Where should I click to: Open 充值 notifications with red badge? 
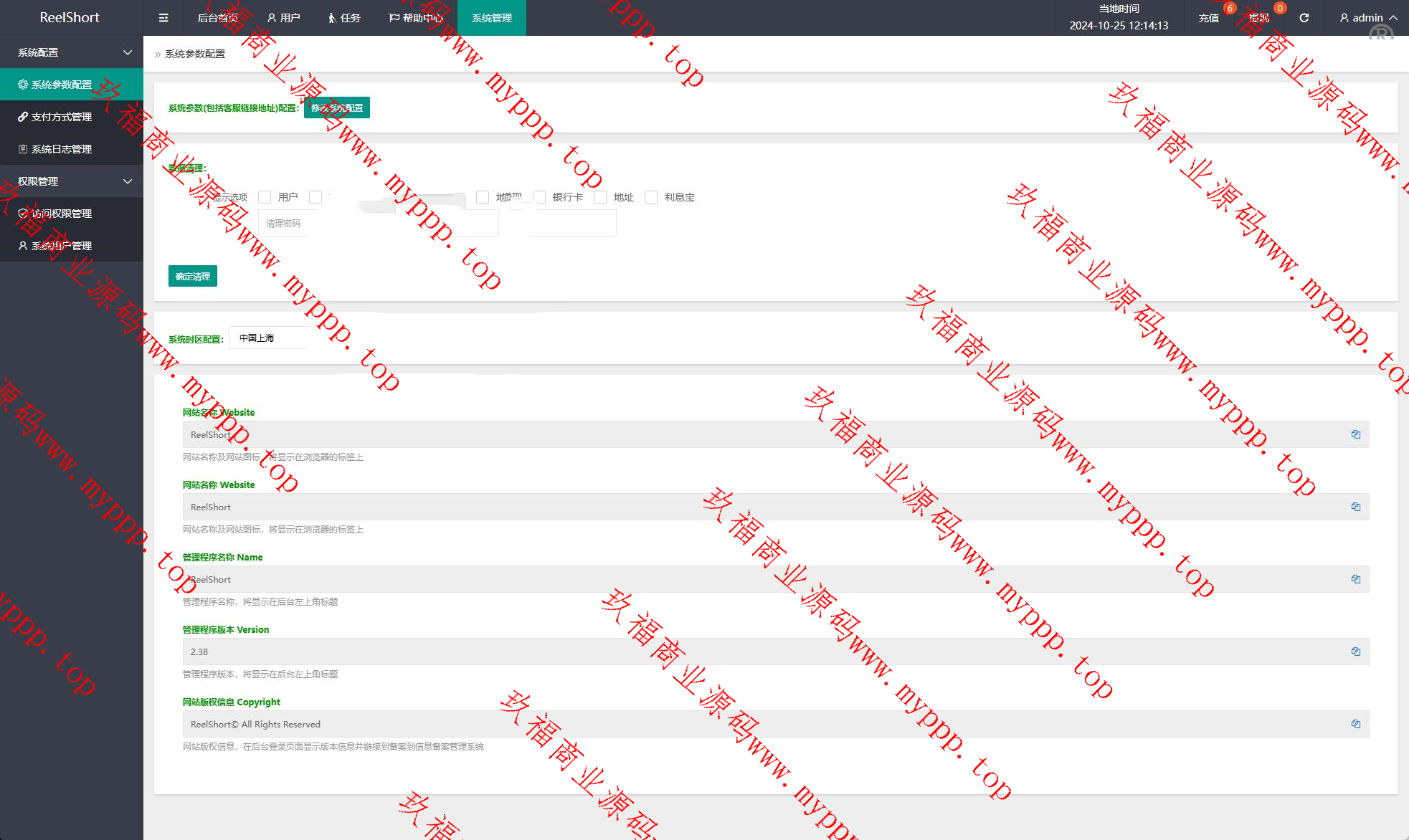1209,18
